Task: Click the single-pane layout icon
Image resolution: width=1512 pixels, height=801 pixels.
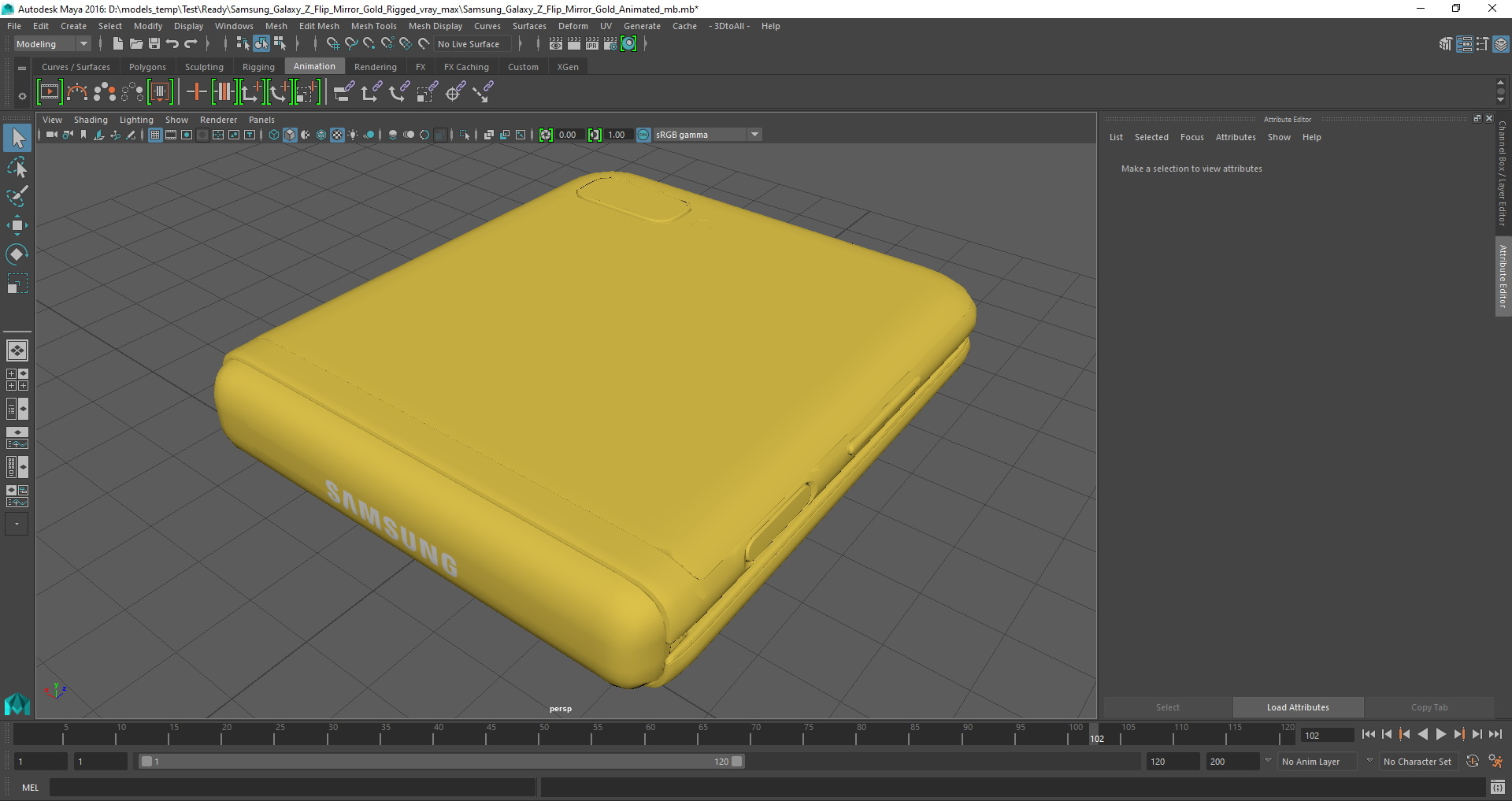Action: 17,350
